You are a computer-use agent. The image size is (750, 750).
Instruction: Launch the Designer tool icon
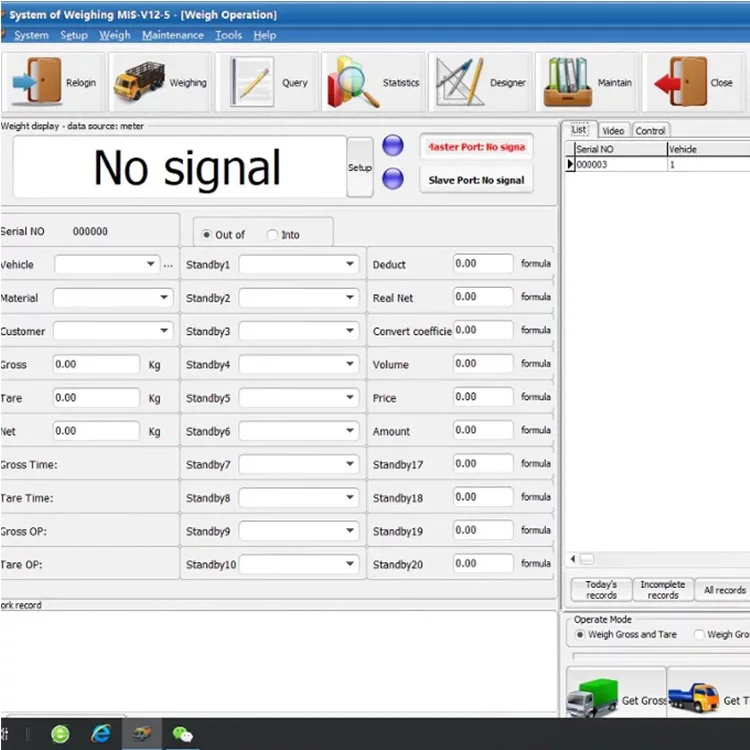click(459, 82)
